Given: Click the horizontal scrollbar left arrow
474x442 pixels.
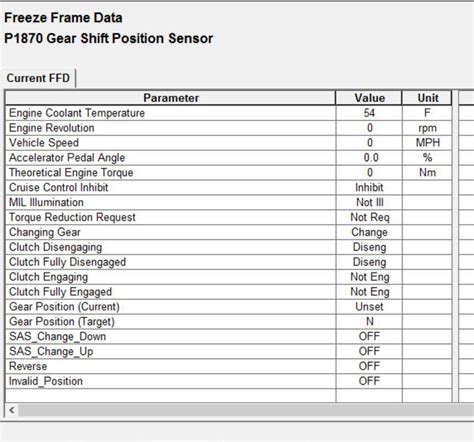Looking at the screenshot, I should [x=12, y=410].
